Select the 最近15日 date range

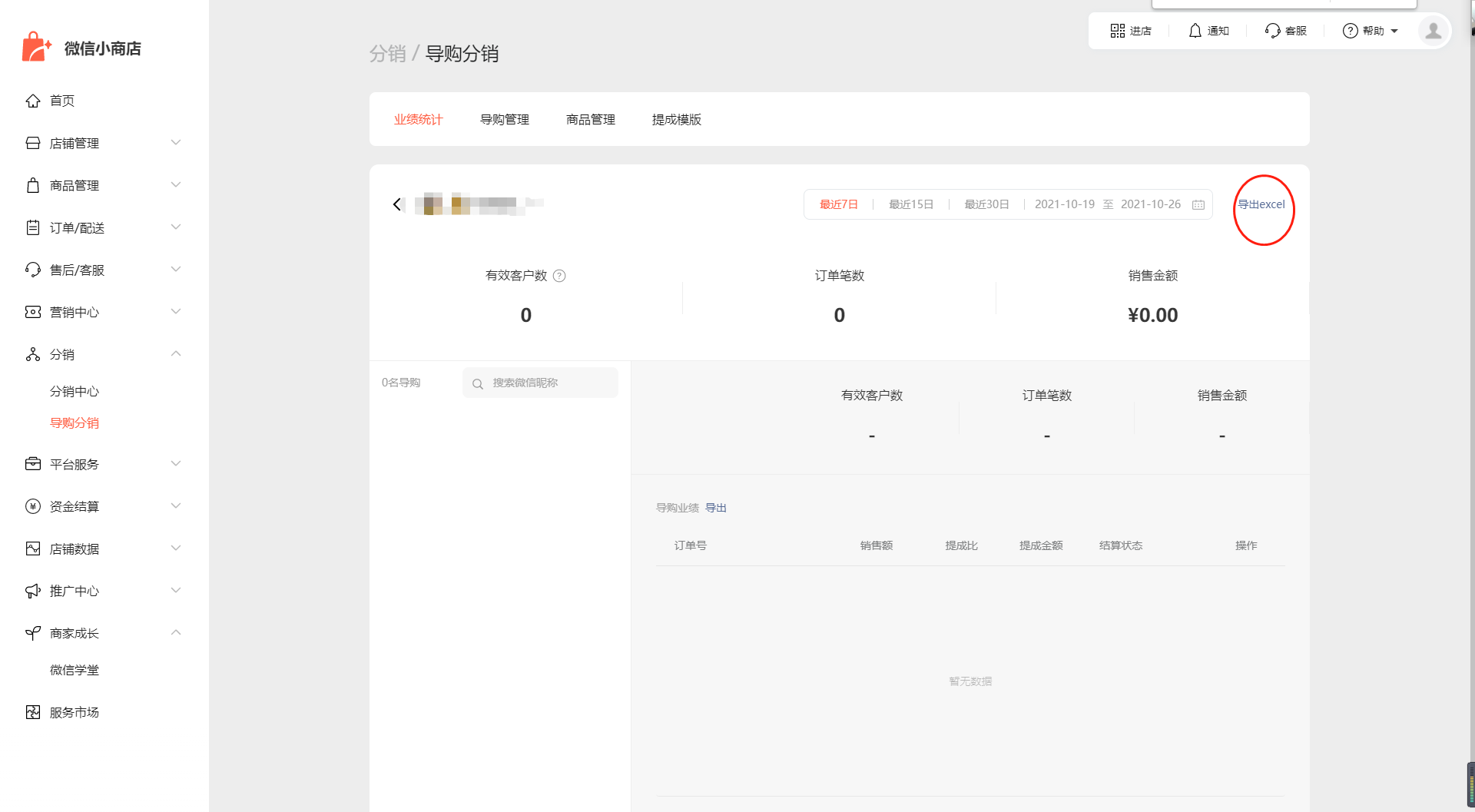tap(911, 204)
